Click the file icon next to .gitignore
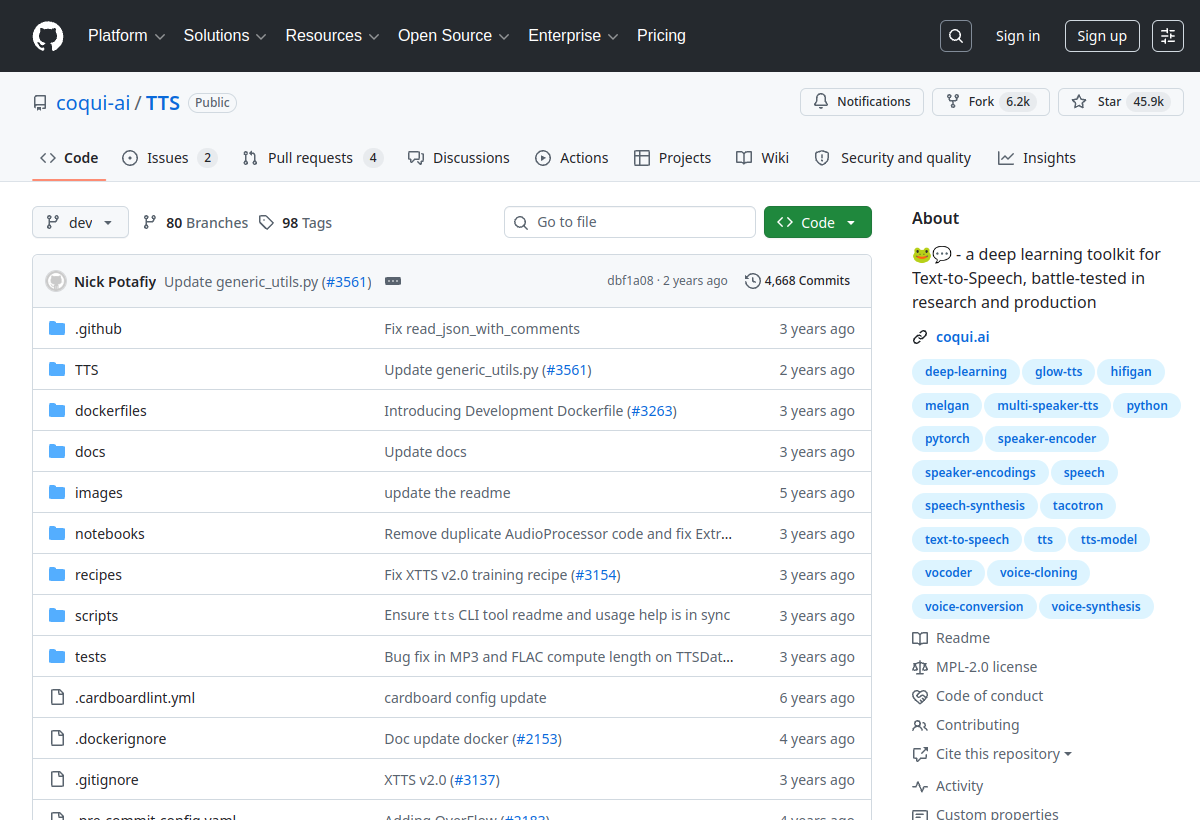 57,780
